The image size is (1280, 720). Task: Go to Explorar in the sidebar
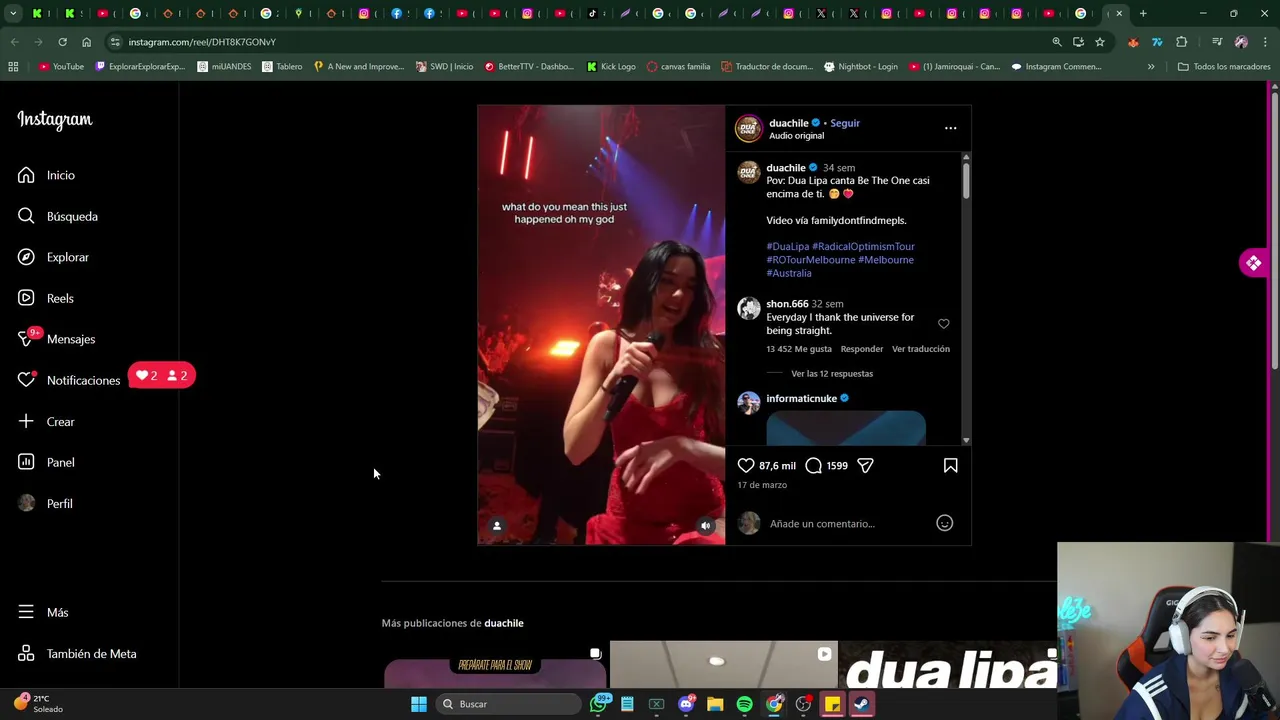point(53,257)
